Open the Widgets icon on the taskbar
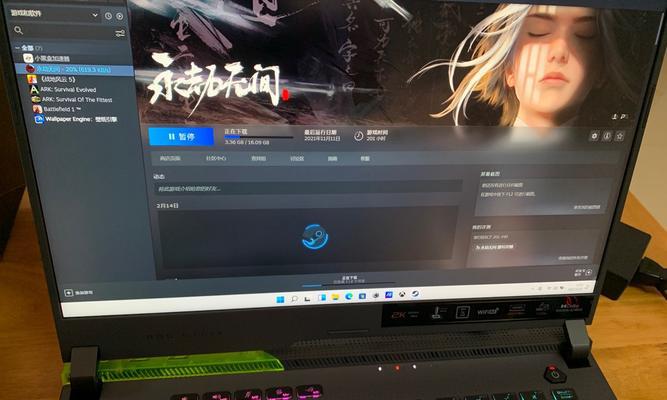Screen dimensions: 667x400 (321, 298)
